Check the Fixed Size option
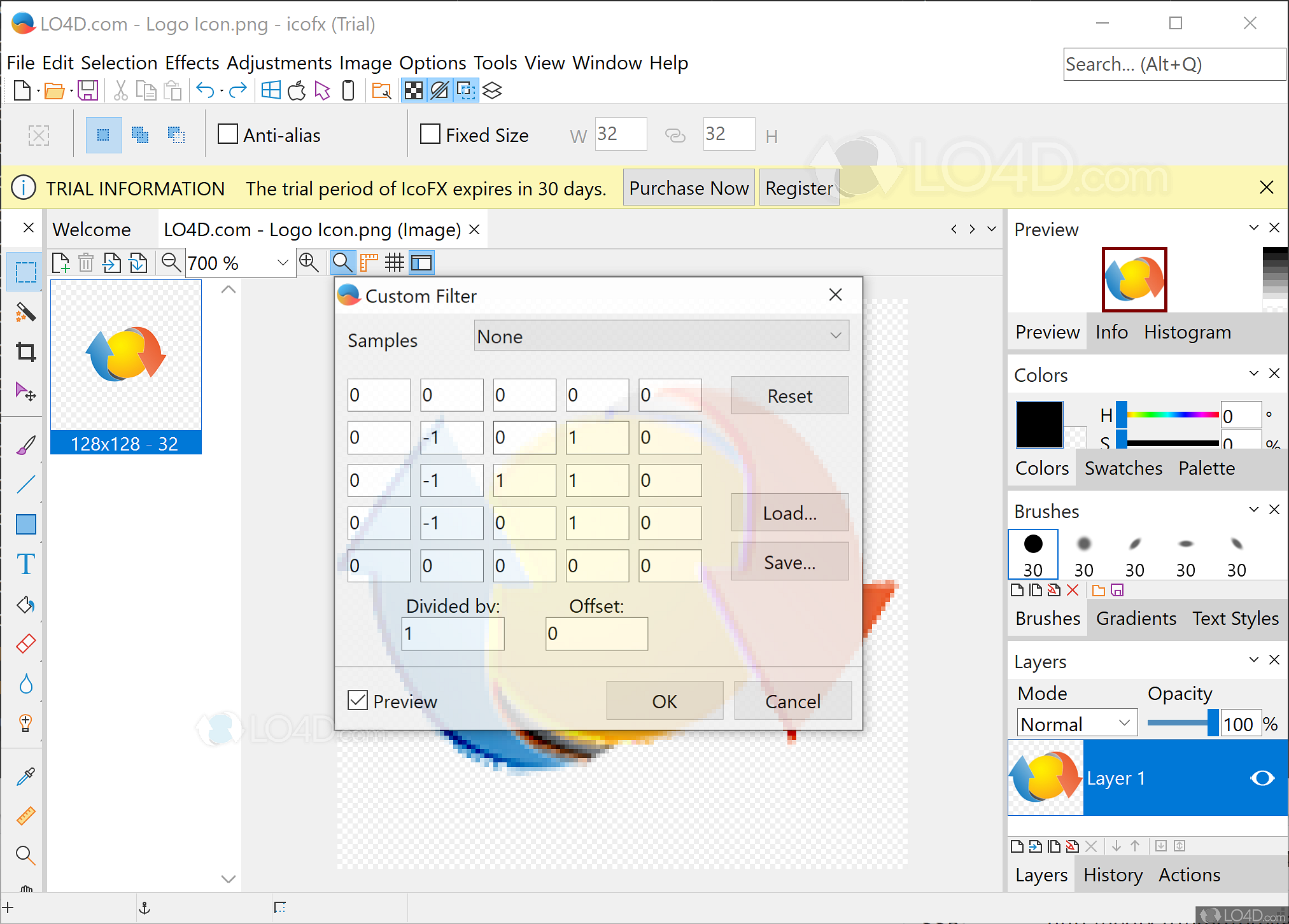Image resolution: width=1289 pixels, height=924 pixels. click(430, 134)
